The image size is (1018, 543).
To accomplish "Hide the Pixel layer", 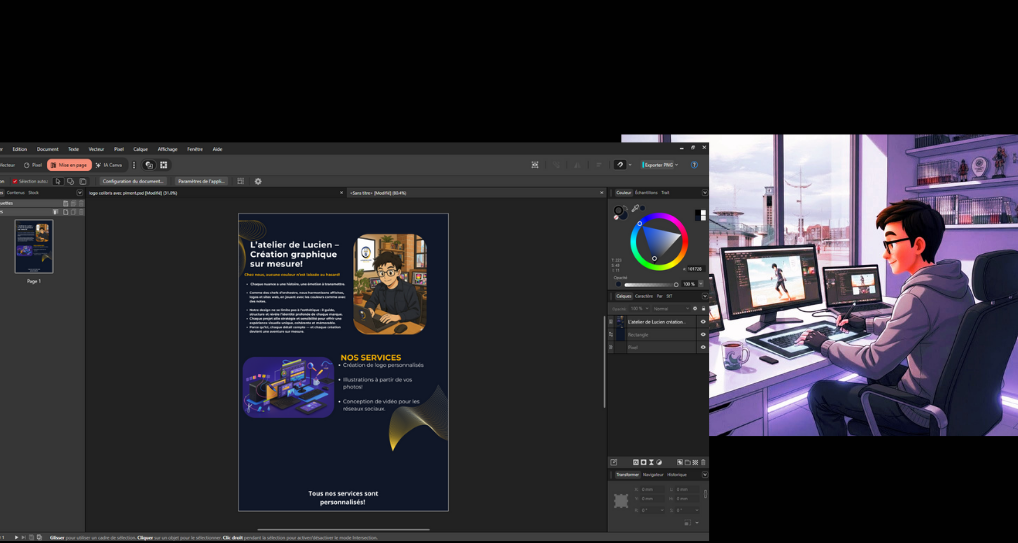I will tap(703, 347).
